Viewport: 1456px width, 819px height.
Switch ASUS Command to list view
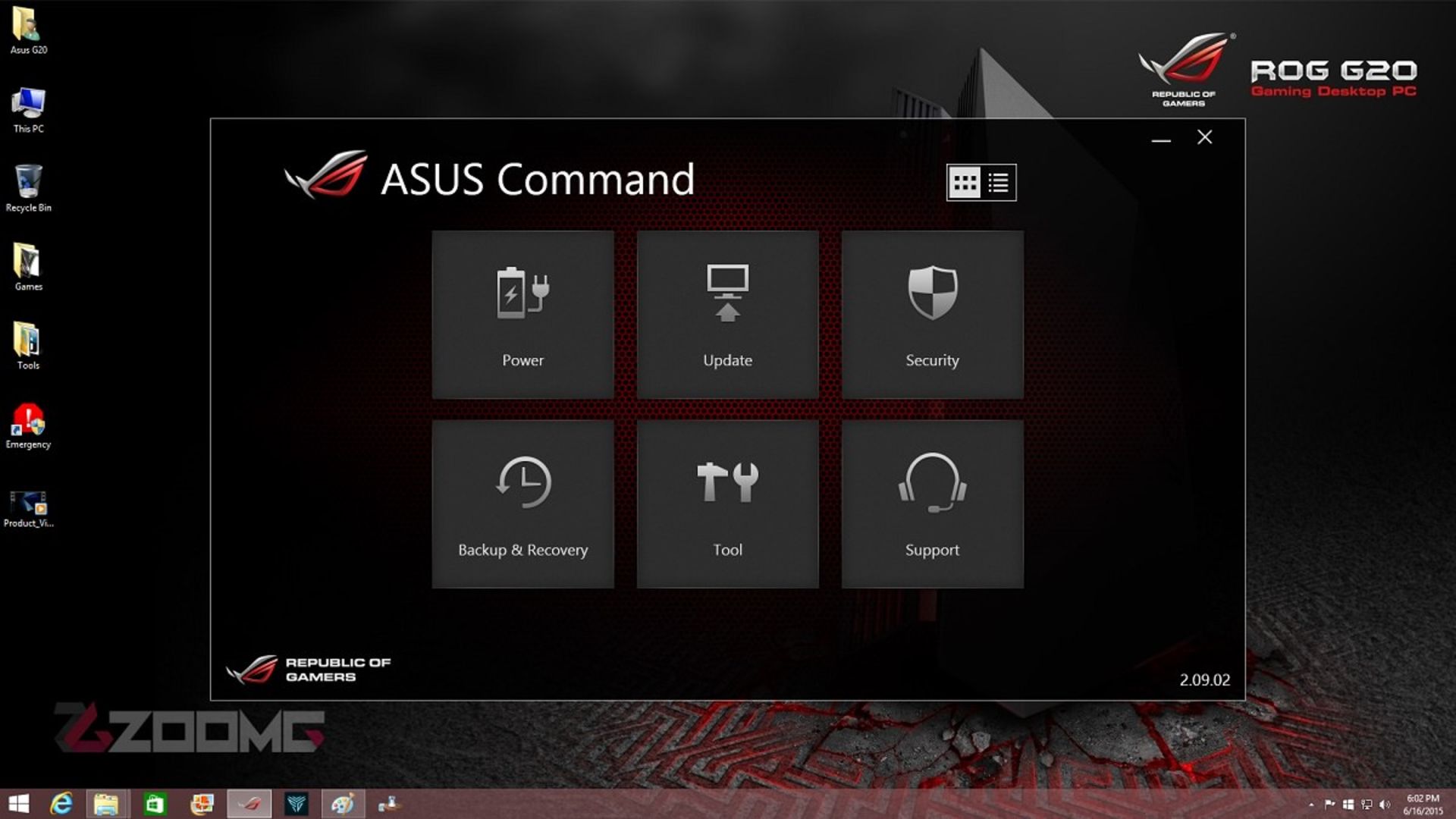tap(998, 183)
